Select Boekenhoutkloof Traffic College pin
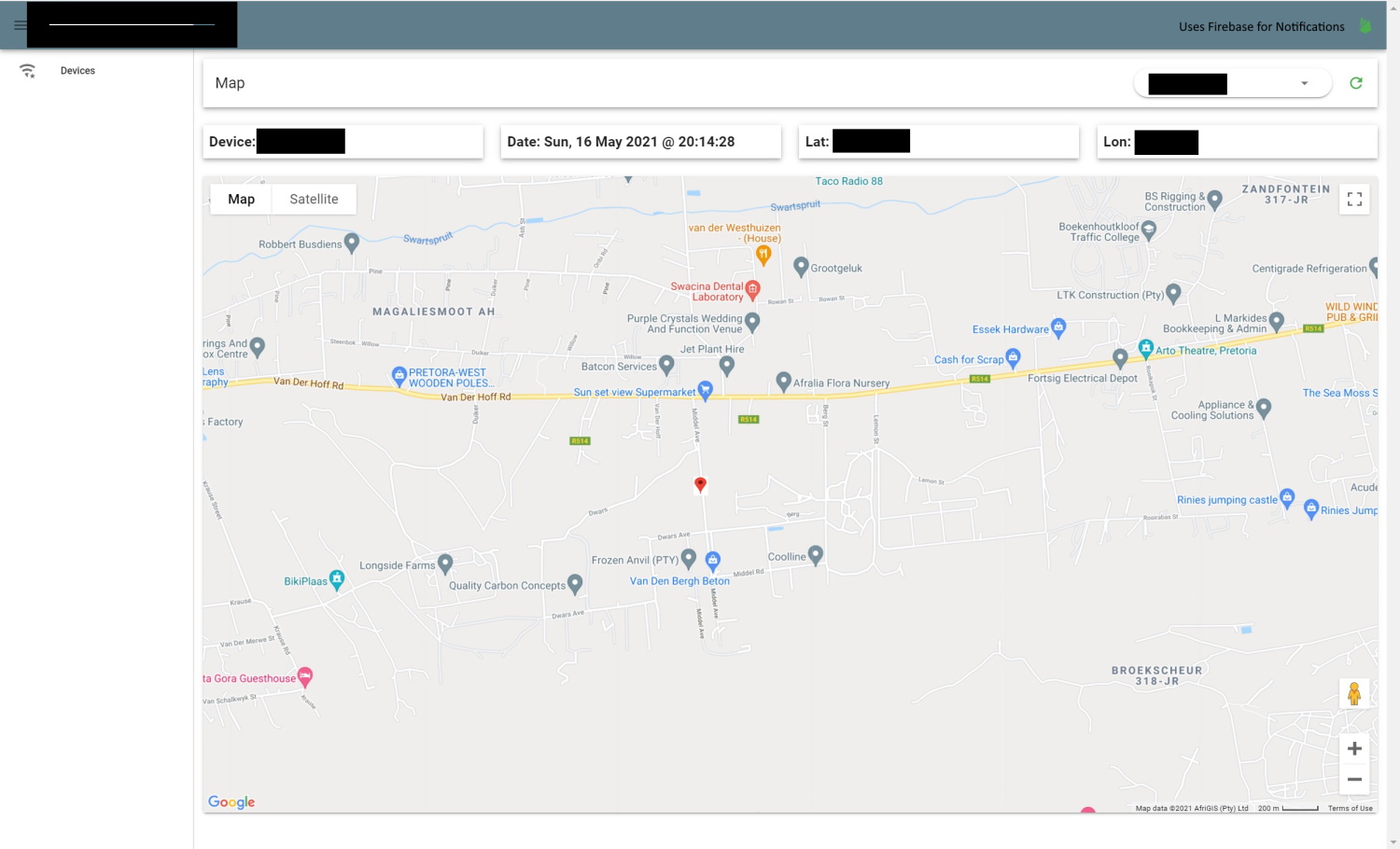 1149,231
